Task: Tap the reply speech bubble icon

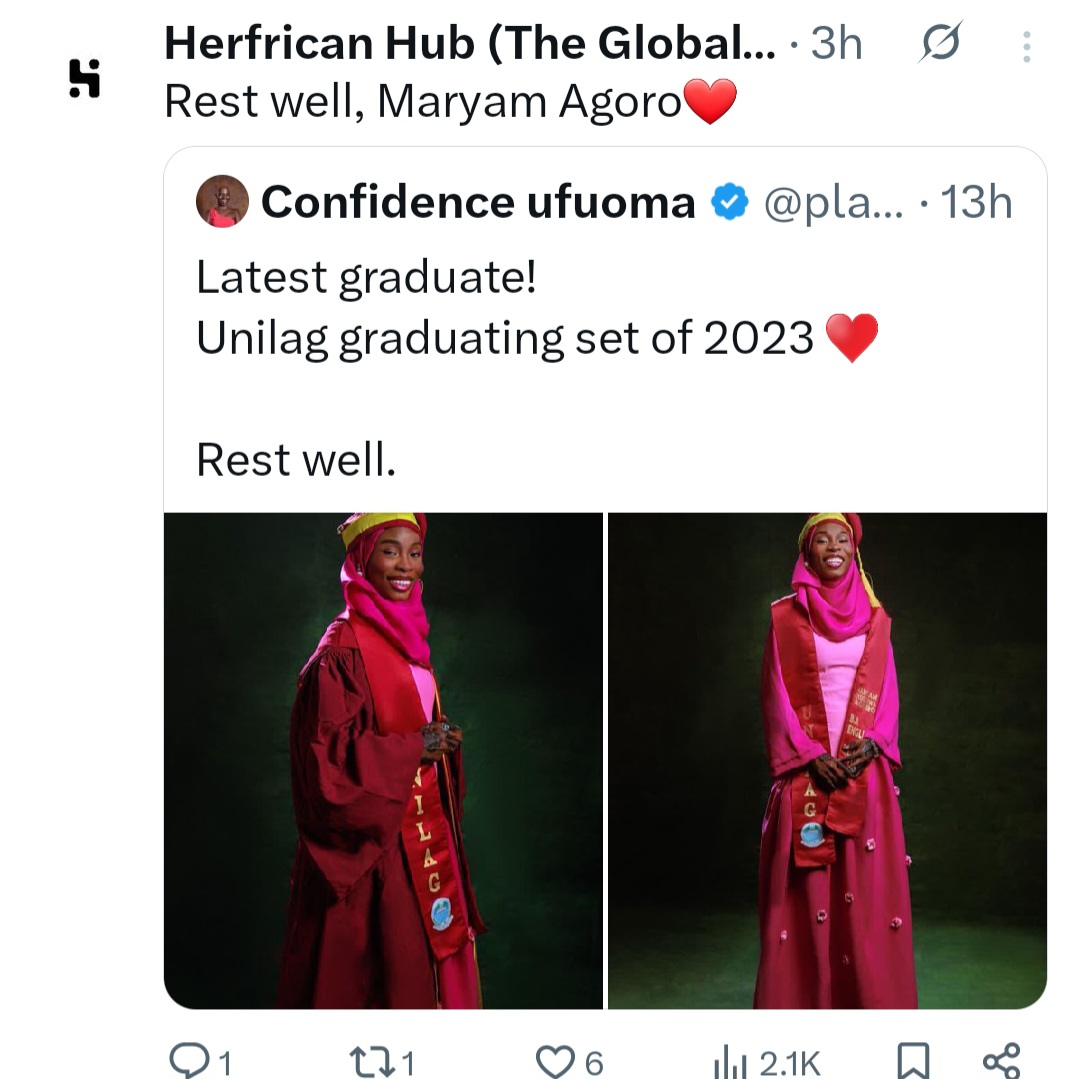Action: [x=185, y=1060]
